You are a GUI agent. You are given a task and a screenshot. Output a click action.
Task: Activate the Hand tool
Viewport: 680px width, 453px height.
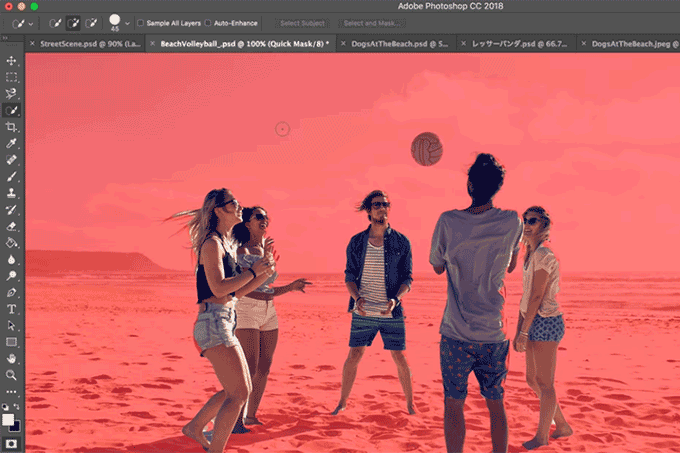coord(12,357)
